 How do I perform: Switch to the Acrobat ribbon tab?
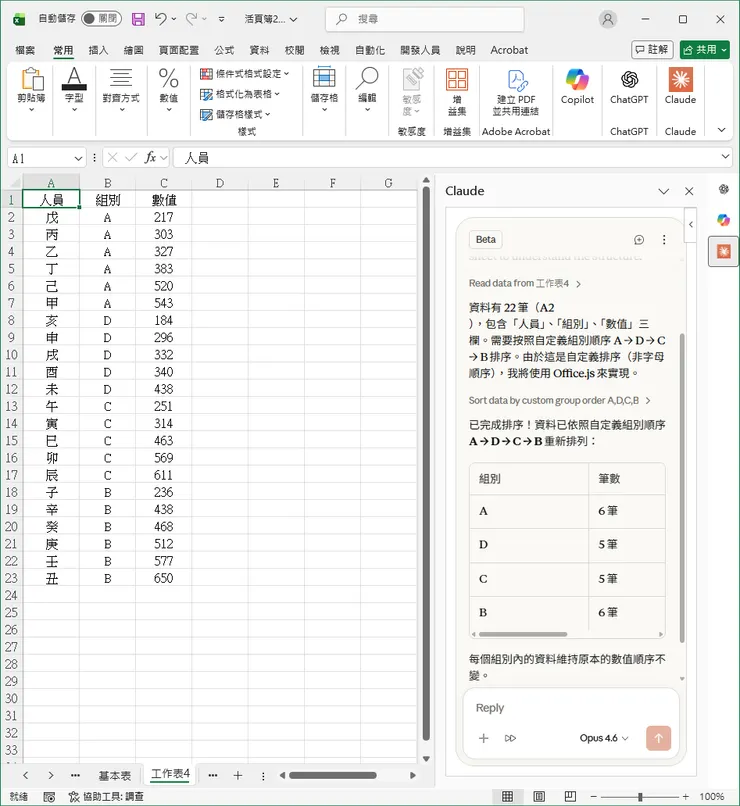click(x=509, y=50)
